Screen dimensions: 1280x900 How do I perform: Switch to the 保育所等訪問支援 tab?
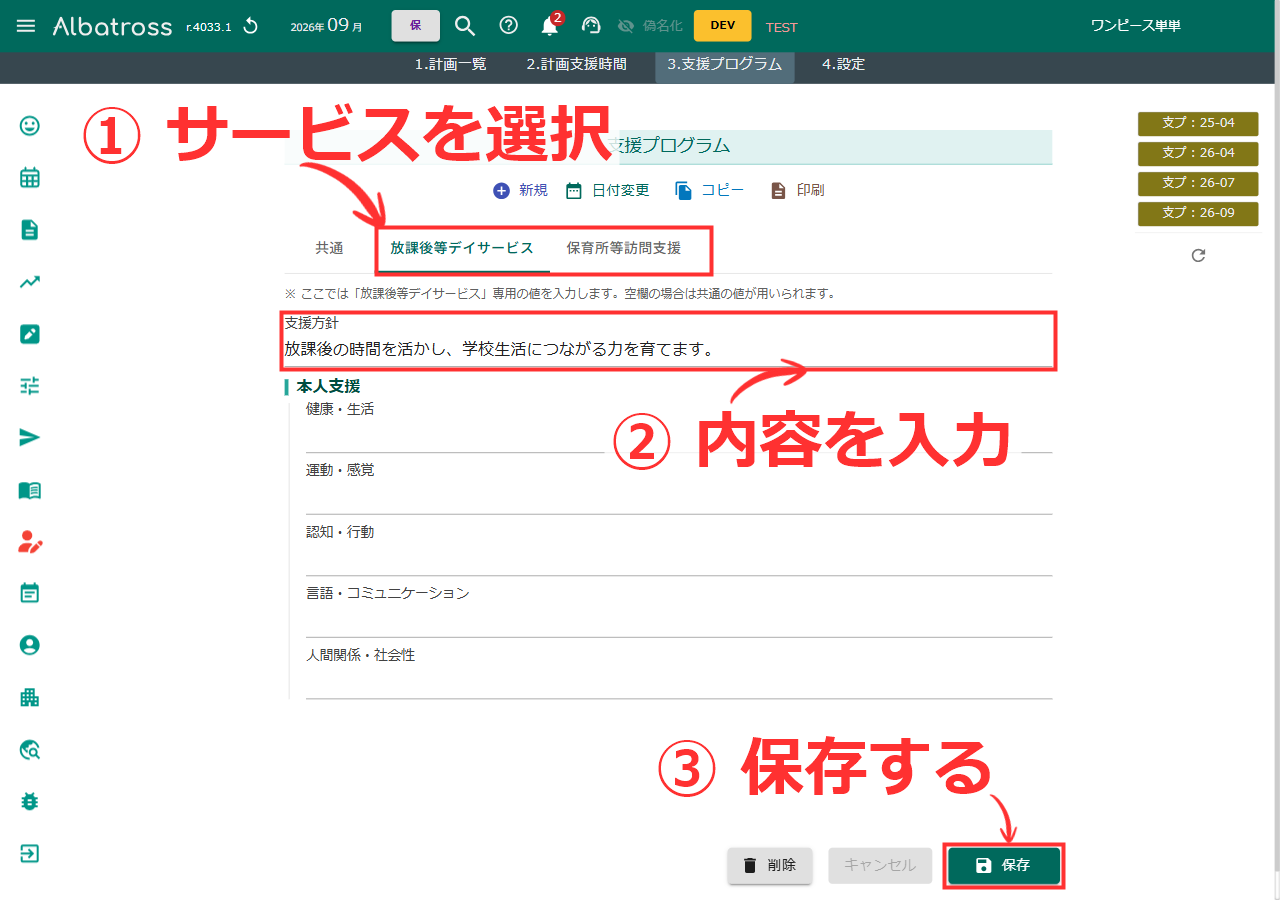624,248
